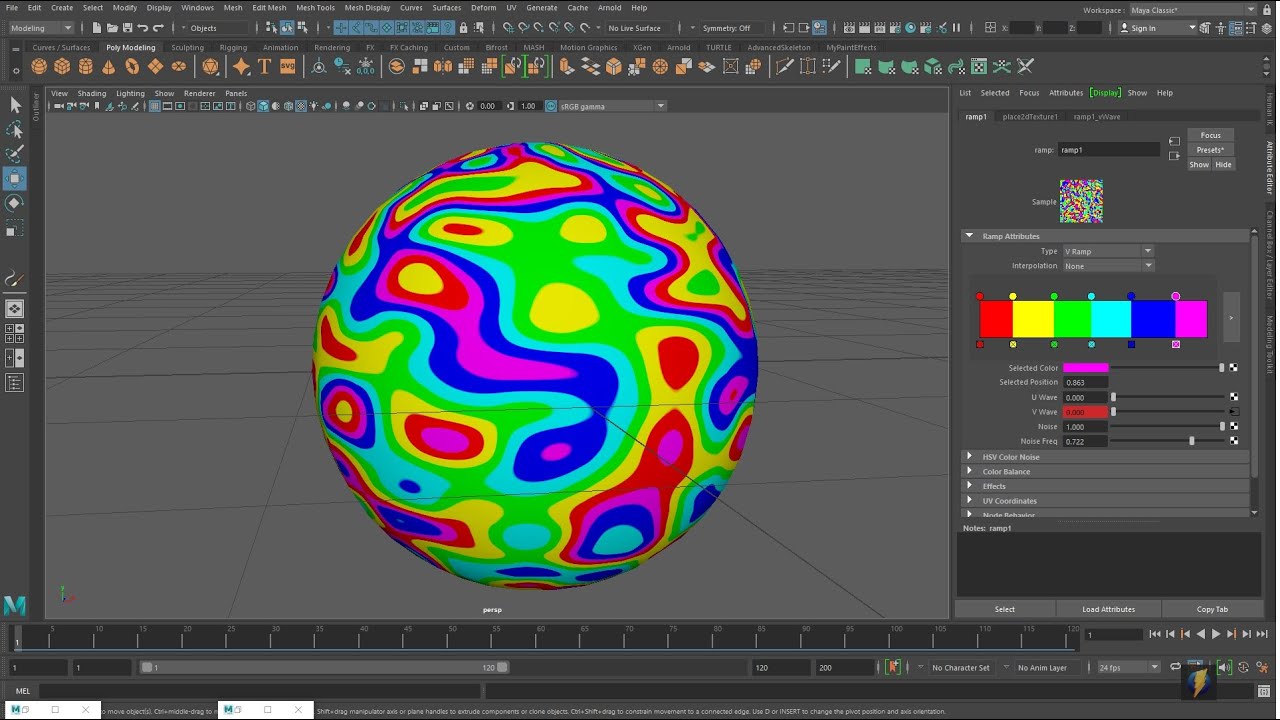1280x720 pixels.
Task: Click the Focus button beside the ramp name
Action: point(1210,135)
